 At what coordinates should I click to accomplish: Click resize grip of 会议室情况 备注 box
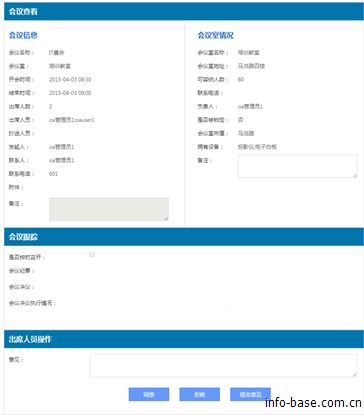[x=354, y=175]
